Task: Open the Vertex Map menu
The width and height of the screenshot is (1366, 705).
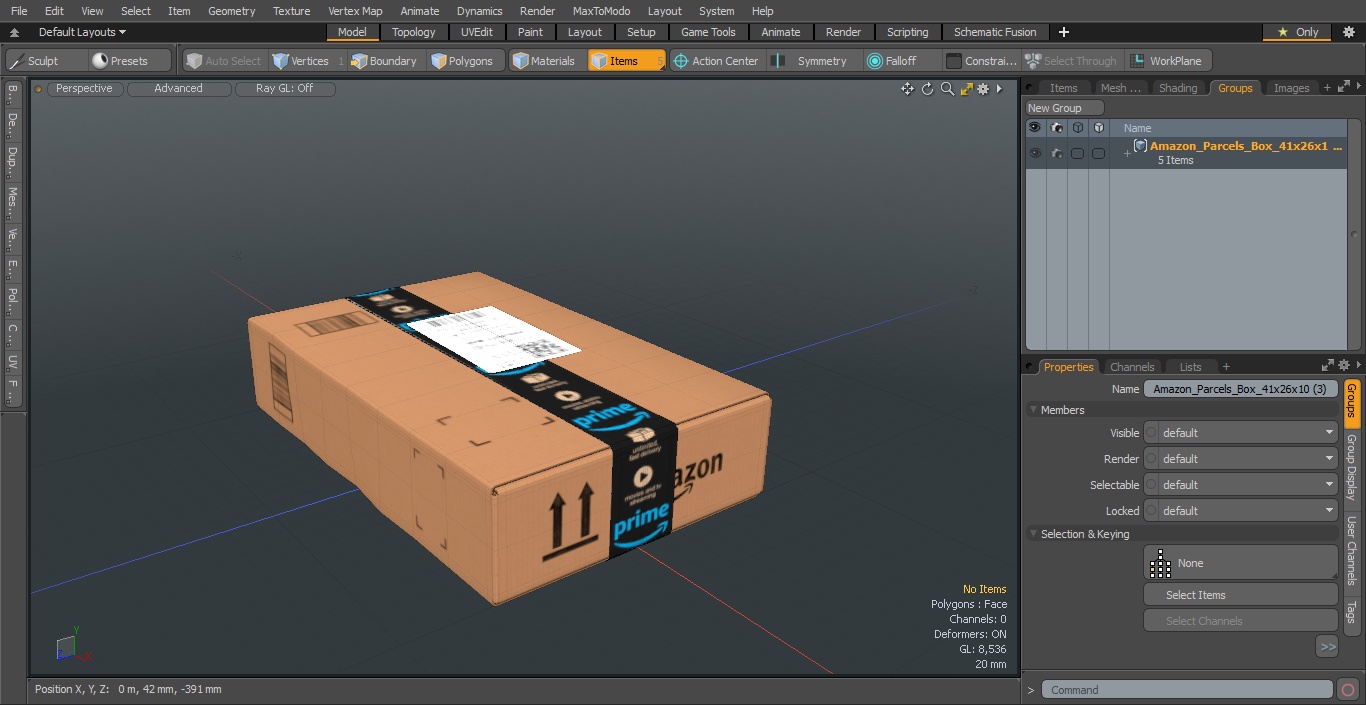Action: 355,11
